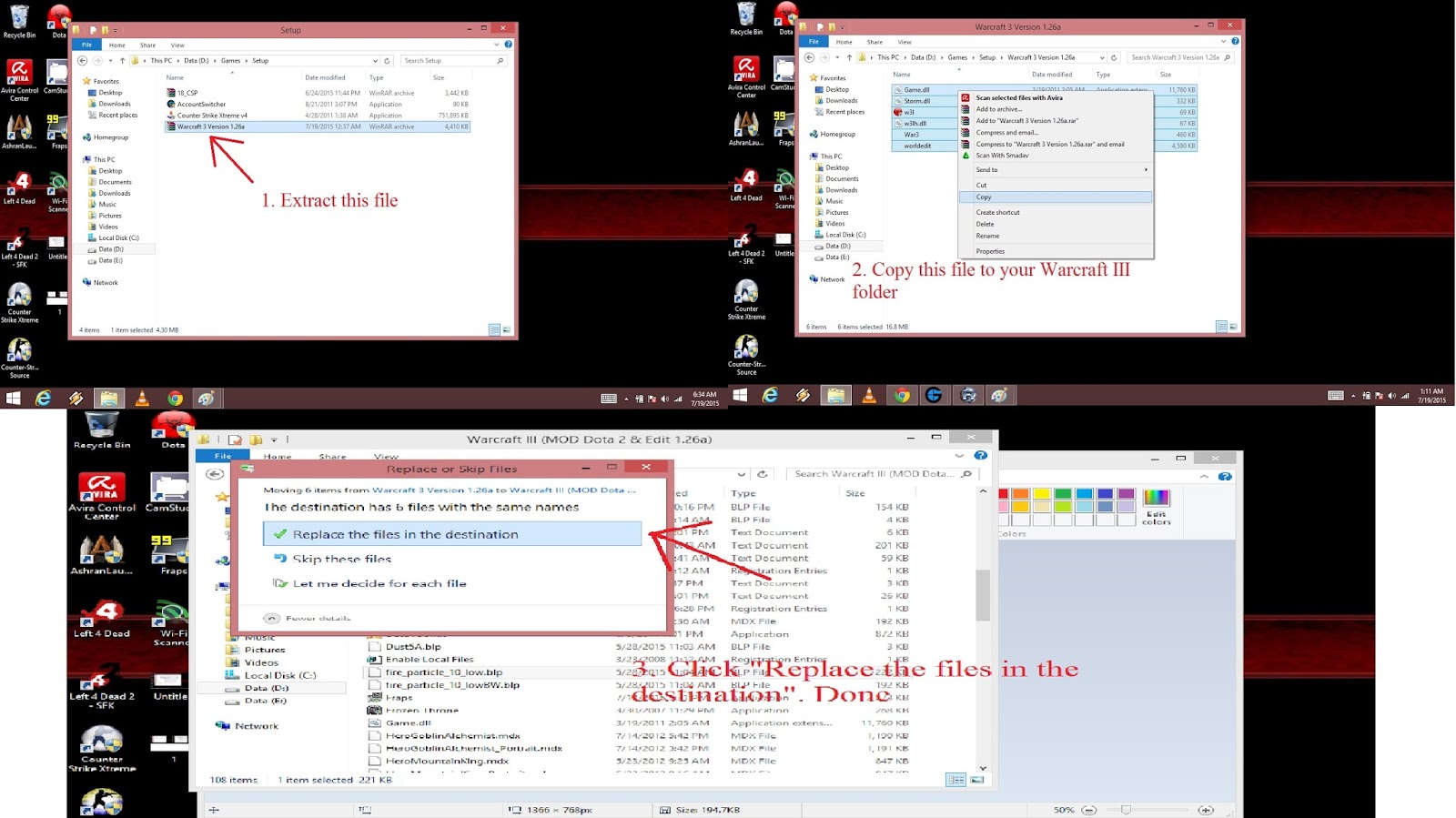This screenshot has height=818, width=1456.
Task: Open address bar dropdown in Warcraft 3 Version 1.26a window
Action: click(x=1102, y=57)
